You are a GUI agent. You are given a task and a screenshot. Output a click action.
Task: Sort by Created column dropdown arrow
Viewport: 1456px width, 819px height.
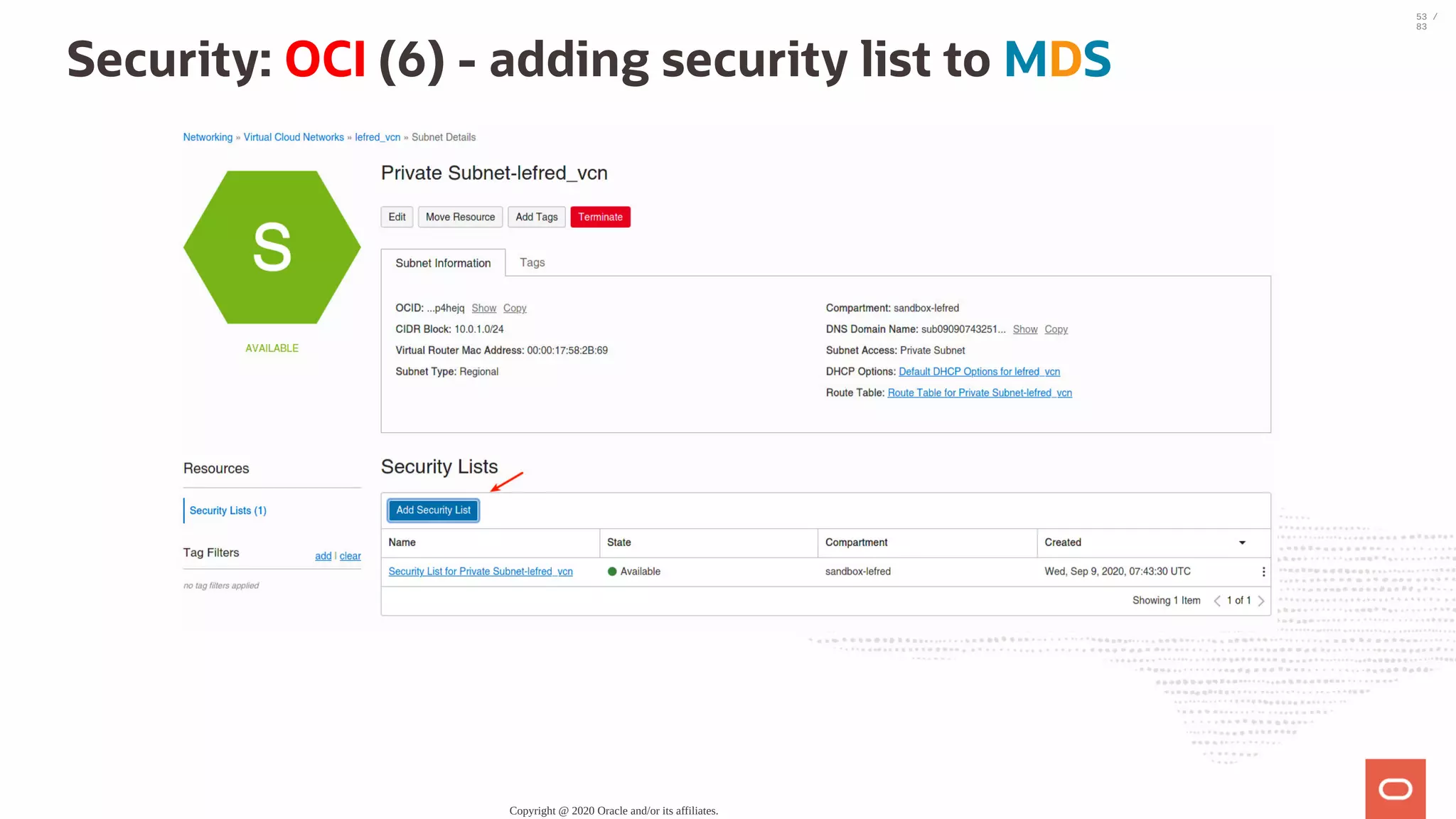coord(1242,542)
